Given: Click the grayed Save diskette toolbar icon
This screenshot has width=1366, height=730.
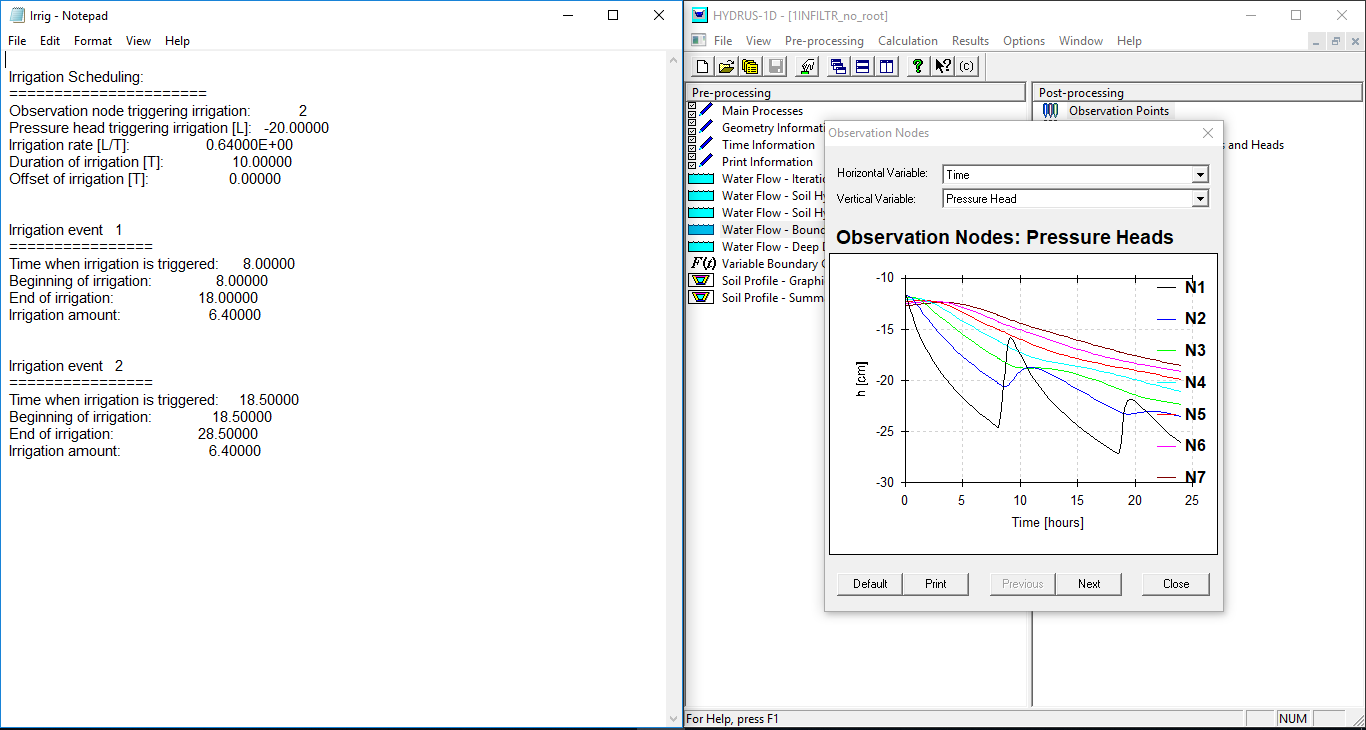Looking at the screenshot, I should 775,67.
